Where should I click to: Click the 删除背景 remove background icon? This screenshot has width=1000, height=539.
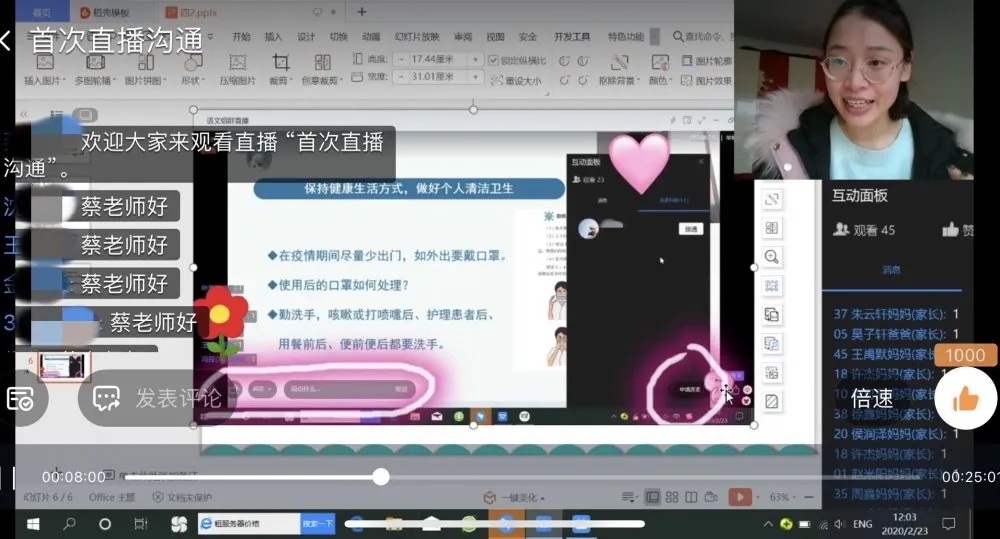click(x=618, y=64)
